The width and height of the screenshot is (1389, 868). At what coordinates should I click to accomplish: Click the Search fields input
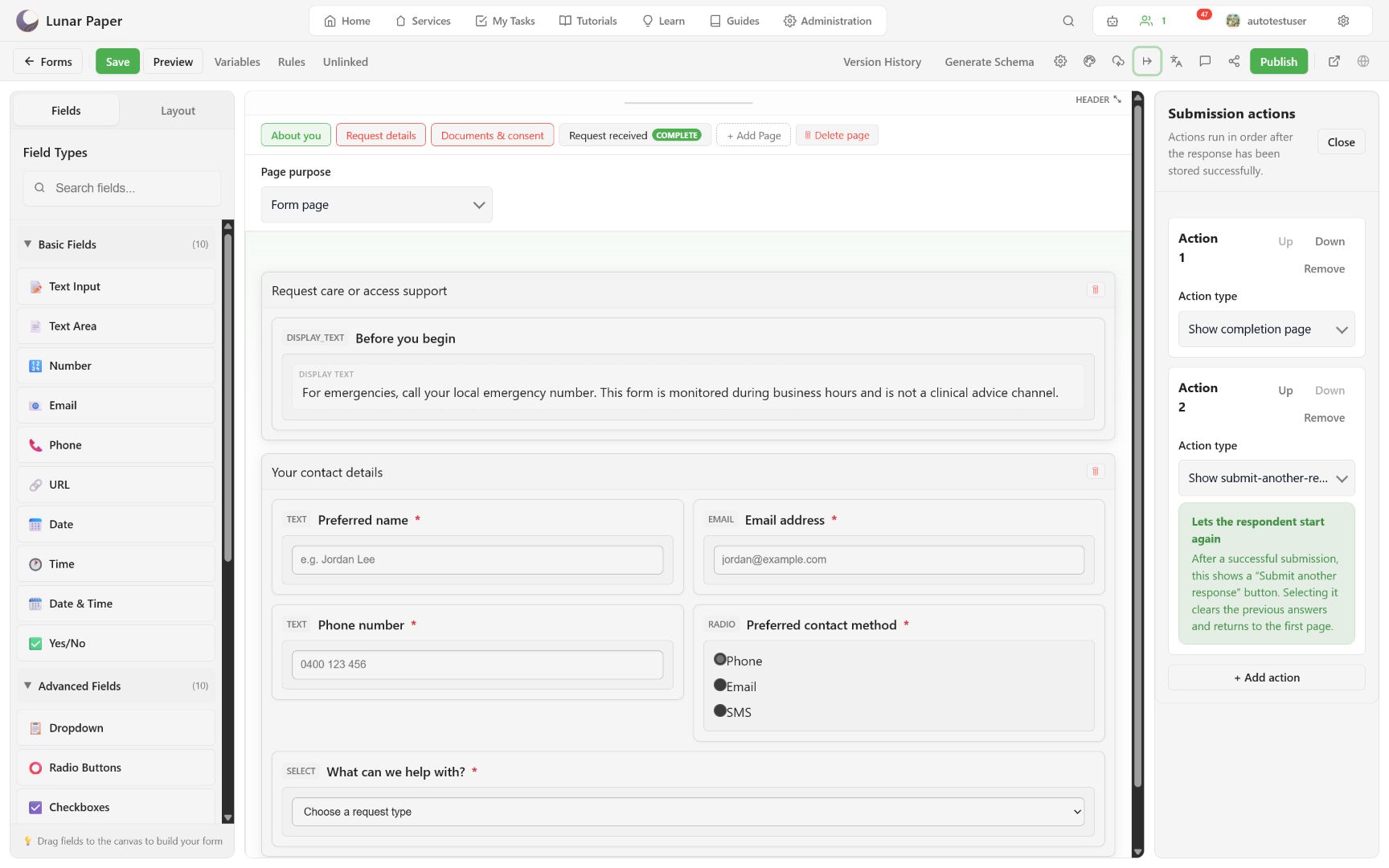click(x=122, y=188)
